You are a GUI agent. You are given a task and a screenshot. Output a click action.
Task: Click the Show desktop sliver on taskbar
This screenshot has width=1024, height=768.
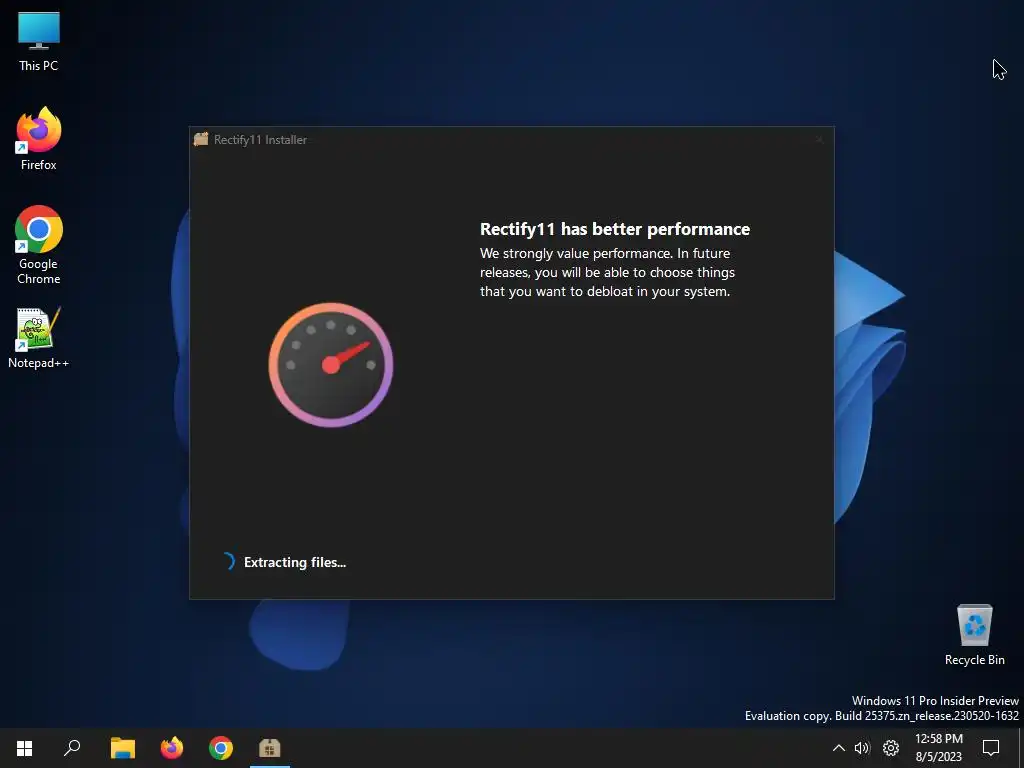point(1020,748)
